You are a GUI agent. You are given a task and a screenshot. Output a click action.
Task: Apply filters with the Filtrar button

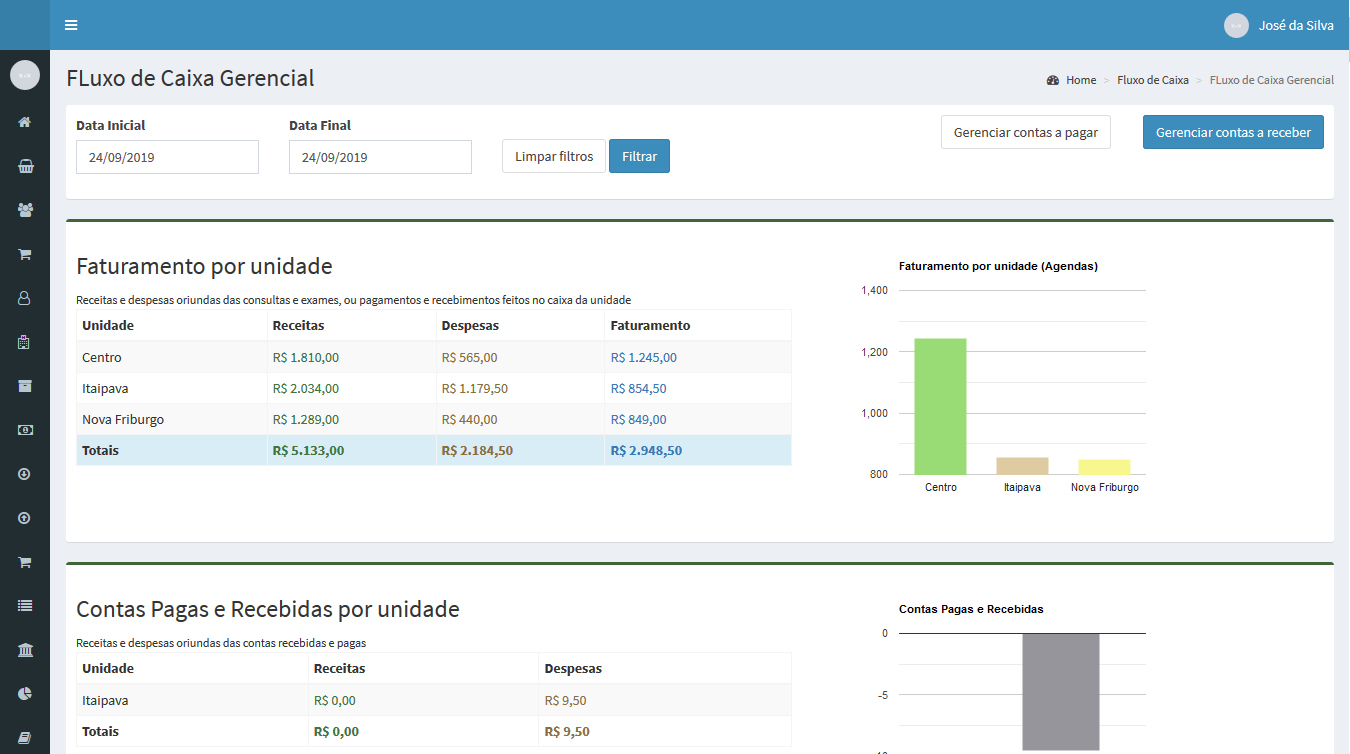(640, 156)
